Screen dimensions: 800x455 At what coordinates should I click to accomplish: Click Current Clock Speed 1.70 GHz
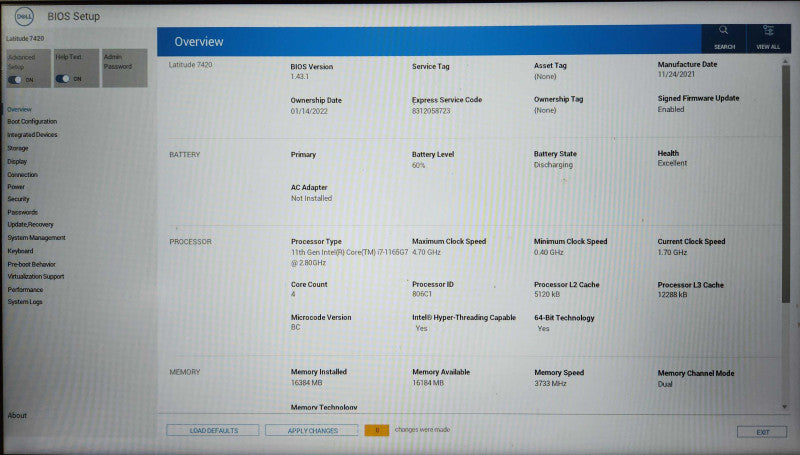pyautogui.click(x=672, y=252)
